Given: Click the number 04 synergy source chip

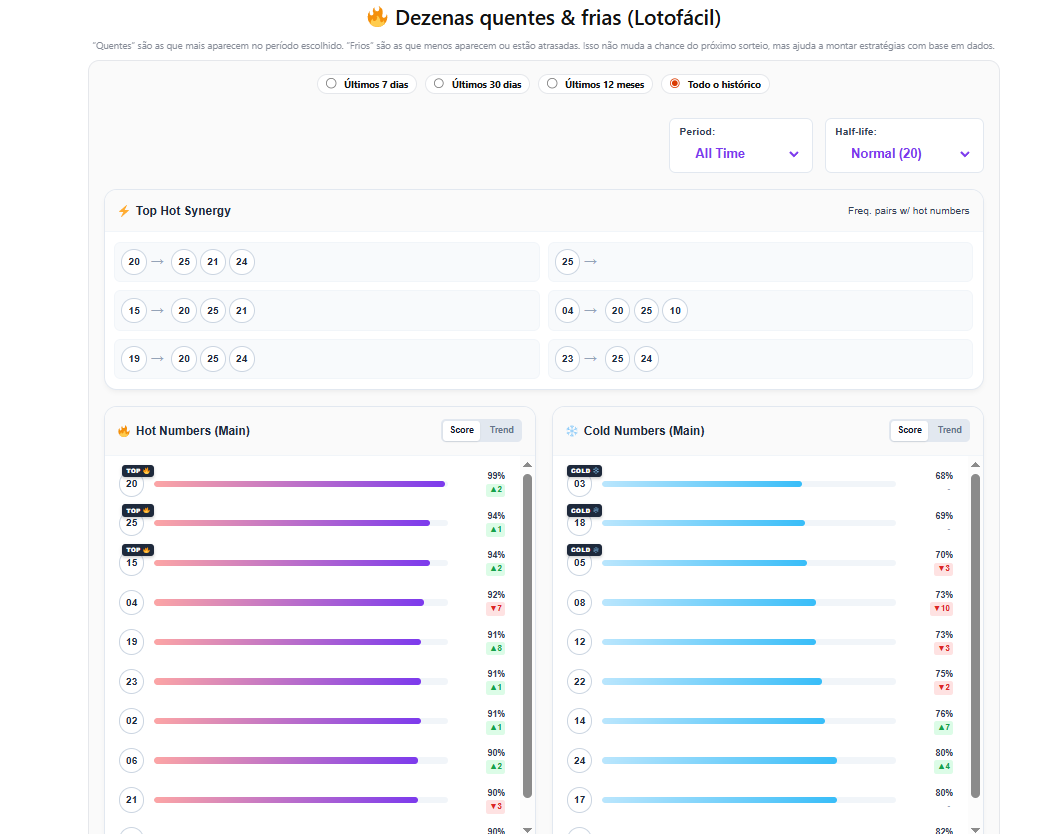Looking at the screenshot, I should (568, 311).
